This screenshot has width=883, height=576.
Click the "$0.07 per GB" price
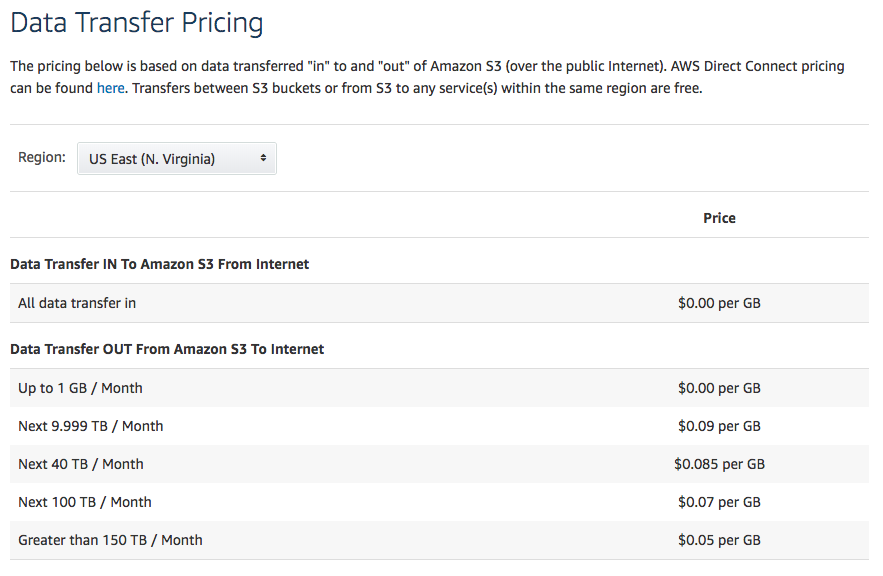tap(719, 502)
